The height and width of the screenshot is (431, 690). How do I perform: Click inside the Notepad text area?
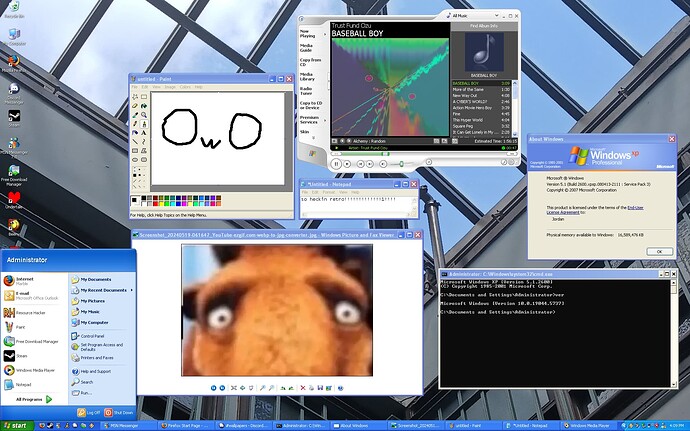pyautogui.click(x=356, y=203)
